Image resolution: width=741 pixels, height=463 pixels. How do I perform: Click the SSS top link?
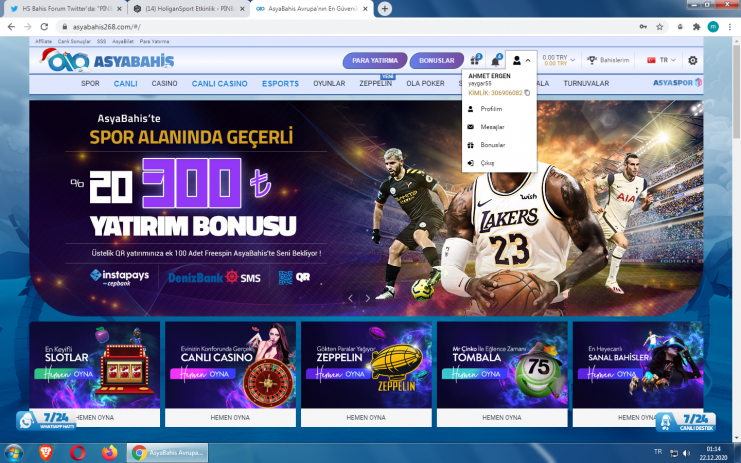point(101,41)
